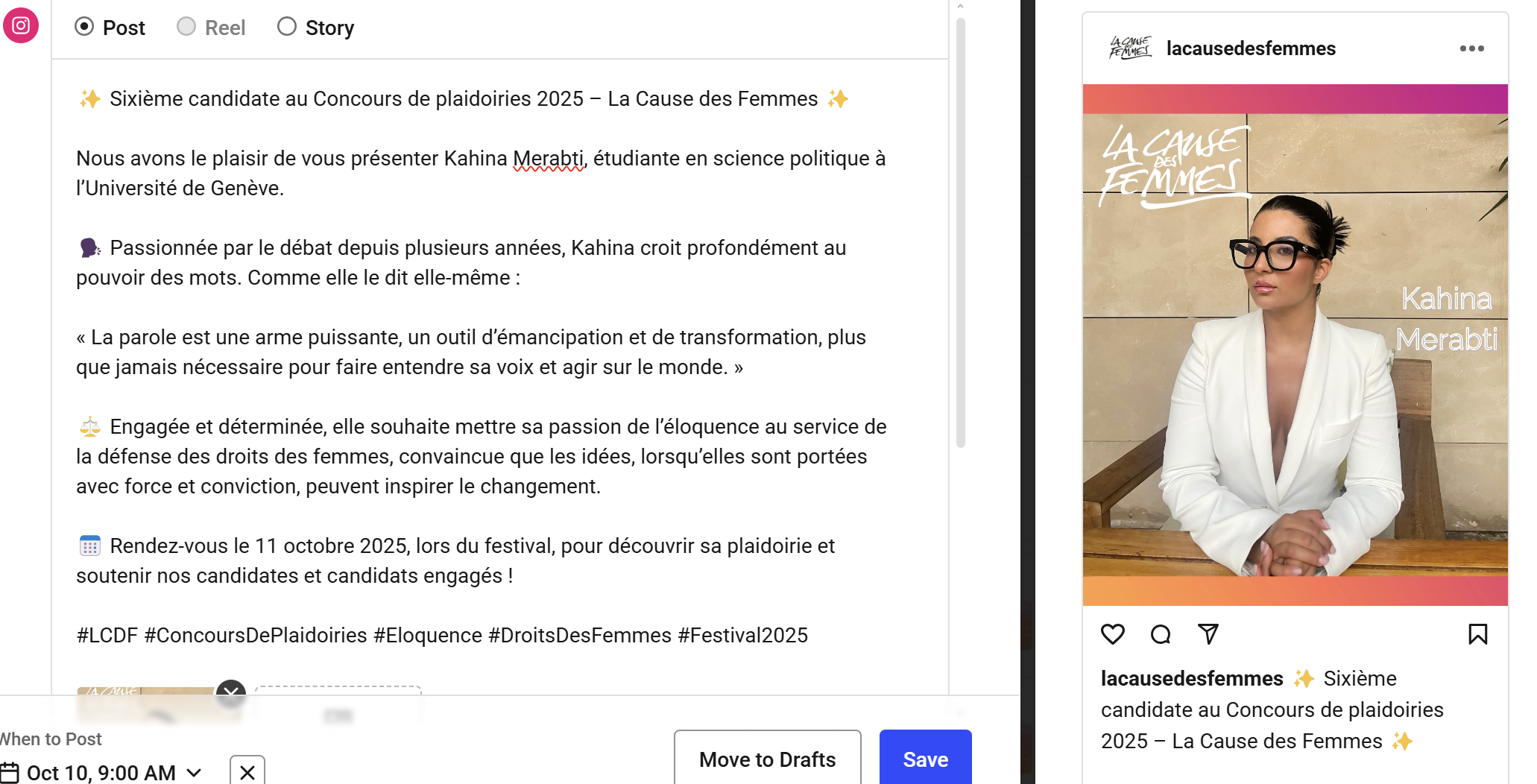Expand the Oct 10, 9:00 AM dropdown

click(194, 773)
